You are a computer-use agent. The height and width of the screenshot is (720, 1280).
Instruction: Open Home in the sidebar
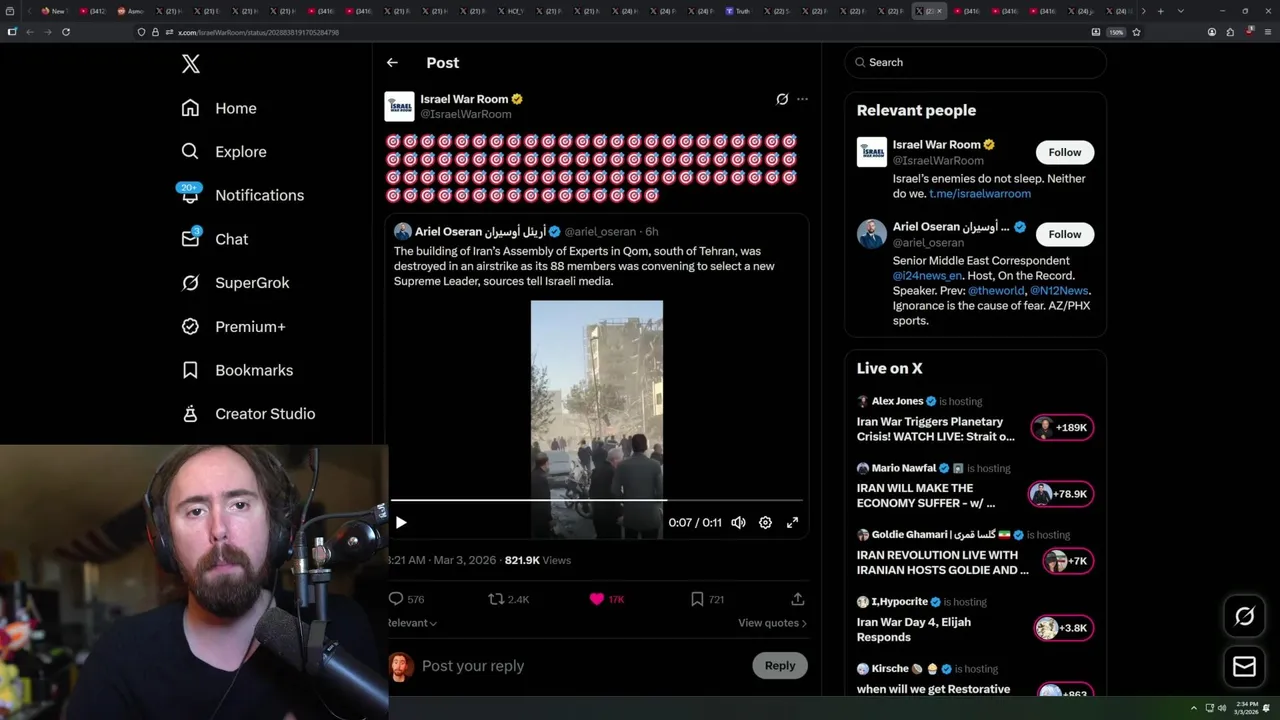[x=219, y=108]
